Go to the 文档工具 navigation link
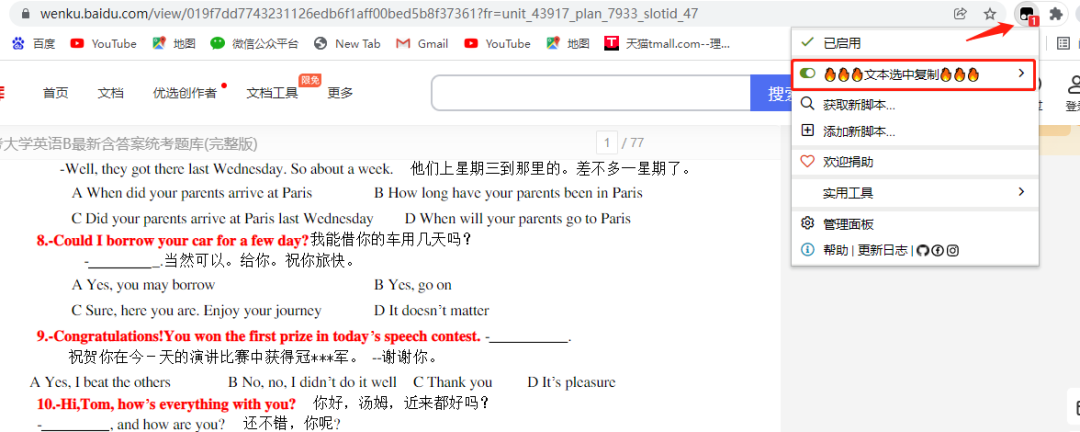 [x=272, y=93]
